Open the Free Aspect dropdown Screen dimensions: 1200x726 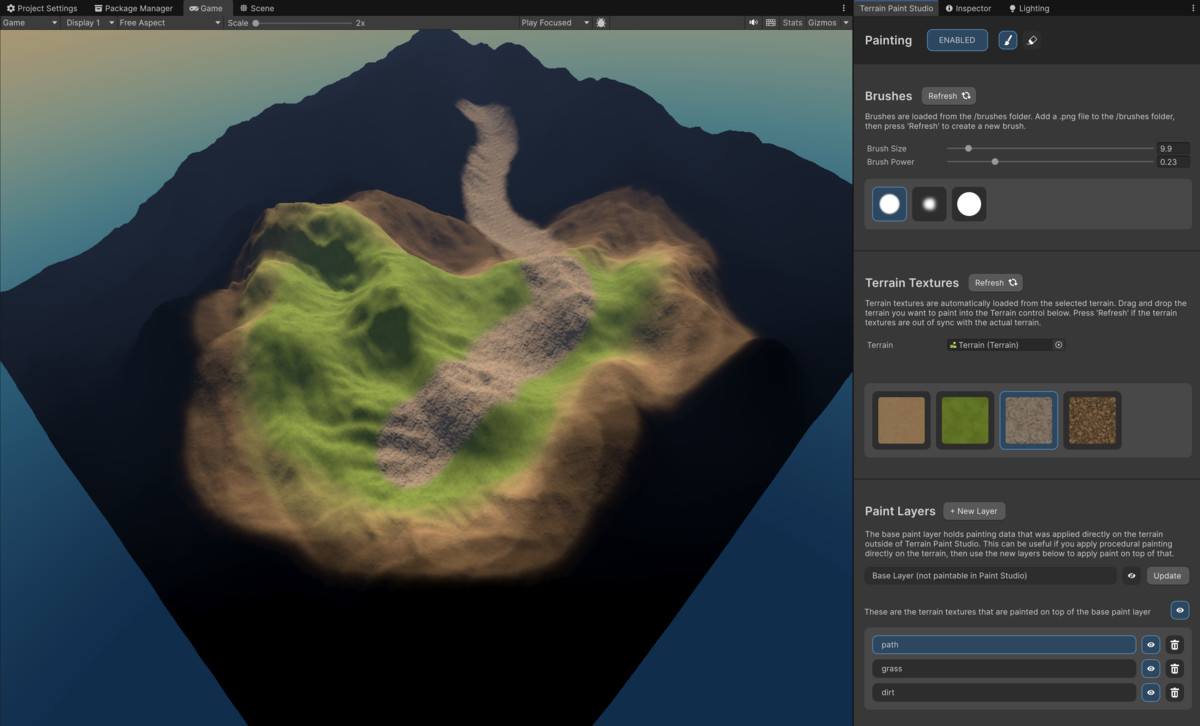coord(168,22)
